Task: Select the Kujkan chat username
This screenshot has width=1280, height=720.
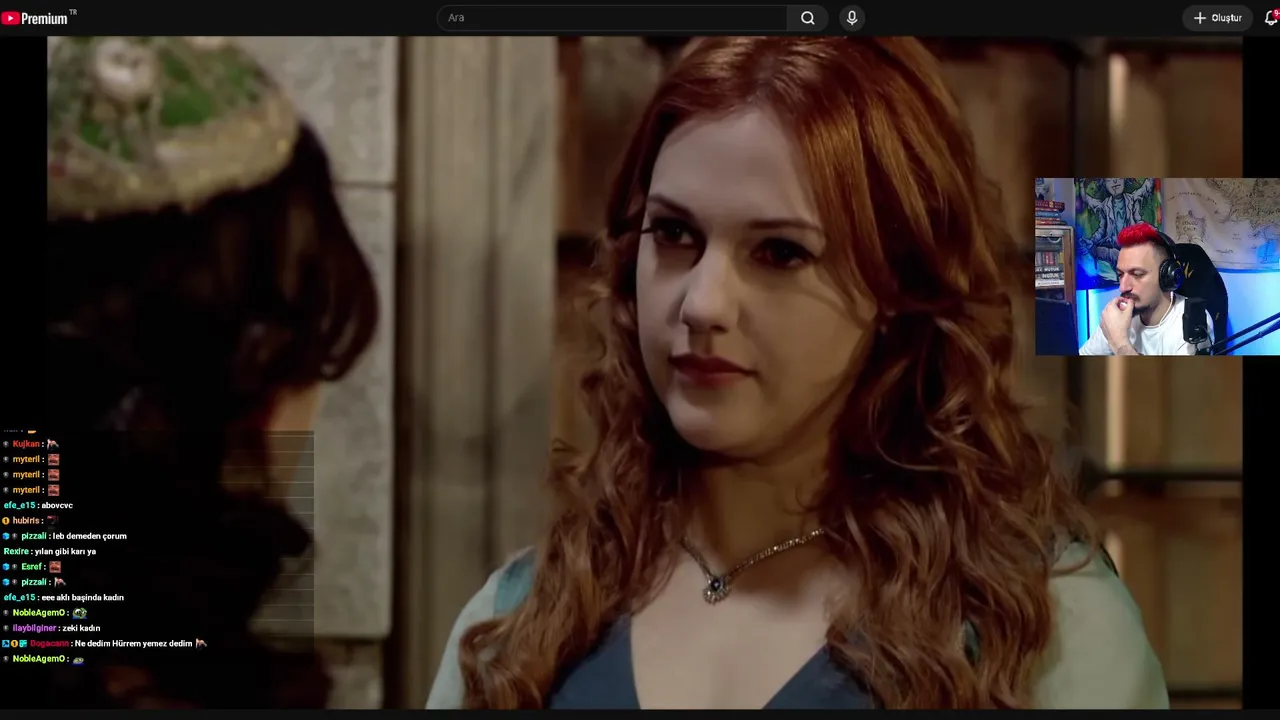Action: pyautogui.click(x=26, y=444)
